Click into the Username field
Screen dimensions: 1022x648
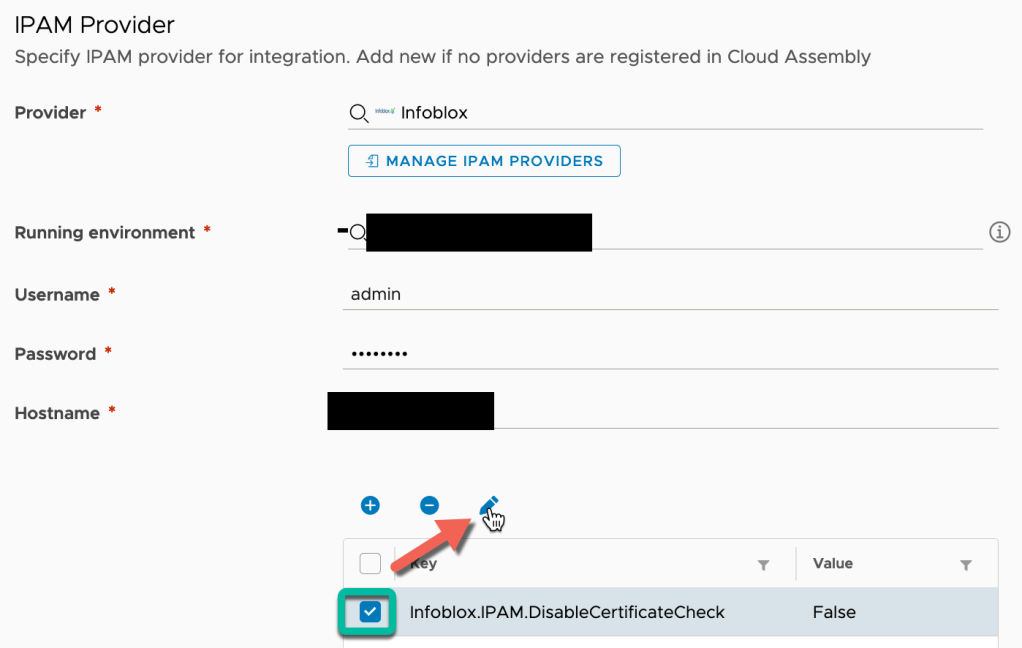pyautogui.click(x=670, y=294)
